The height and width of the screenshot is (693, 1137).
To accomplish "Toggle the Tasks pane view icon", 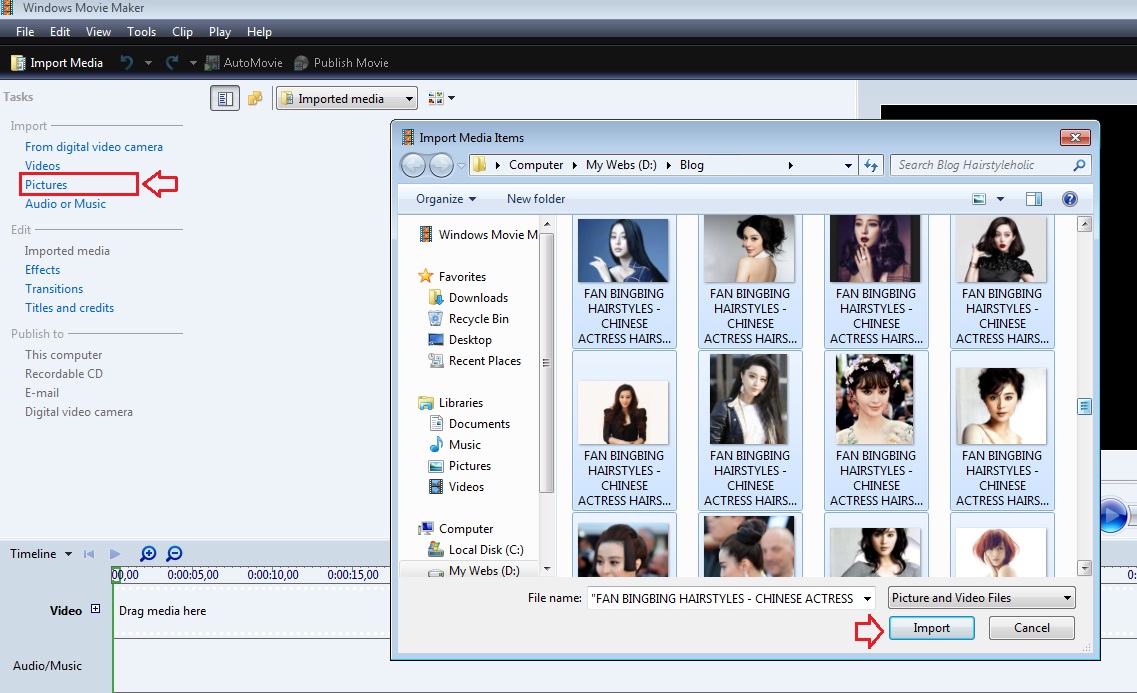I will 225,99.
